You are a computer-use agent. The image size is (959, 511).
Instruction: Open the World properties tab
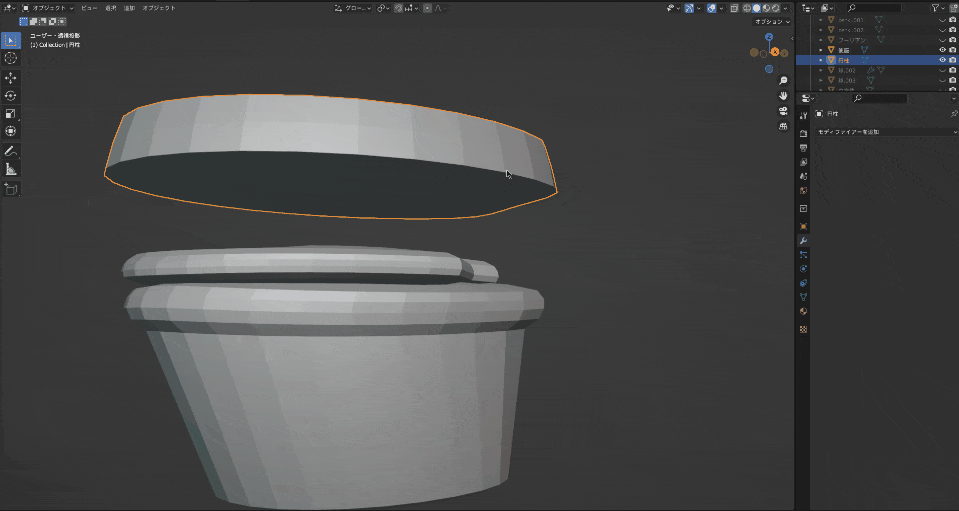[803, 191]
